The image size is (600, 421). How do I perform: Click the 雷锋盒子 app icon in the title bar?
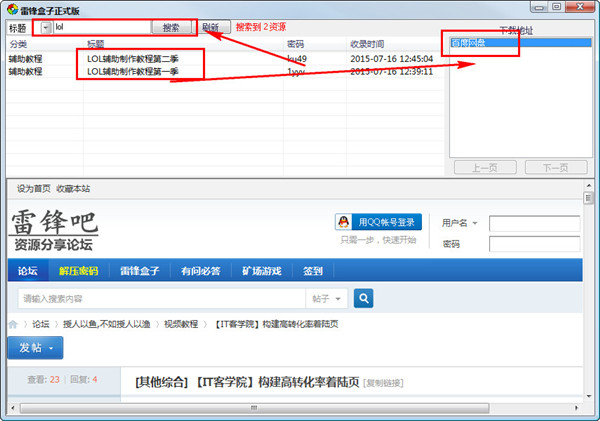coord(13,10)
